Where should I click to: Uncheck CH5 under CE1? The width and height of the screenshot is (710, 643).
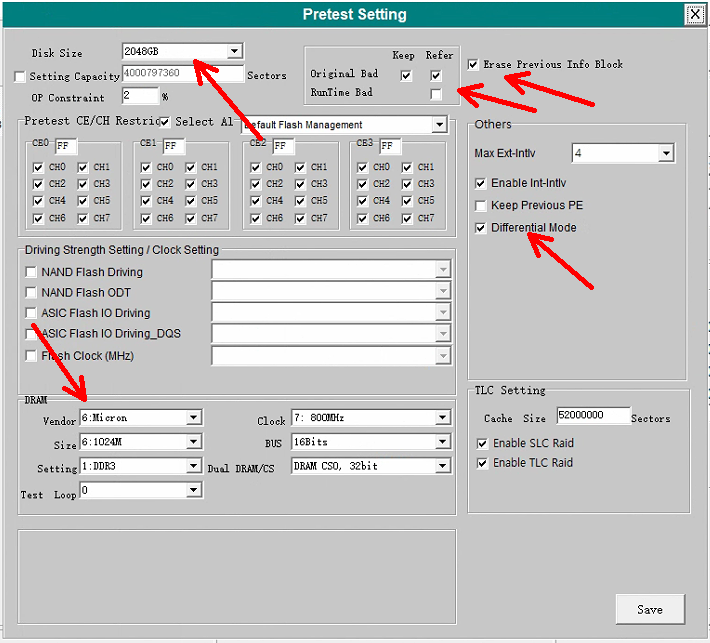[x=190, y=201]
